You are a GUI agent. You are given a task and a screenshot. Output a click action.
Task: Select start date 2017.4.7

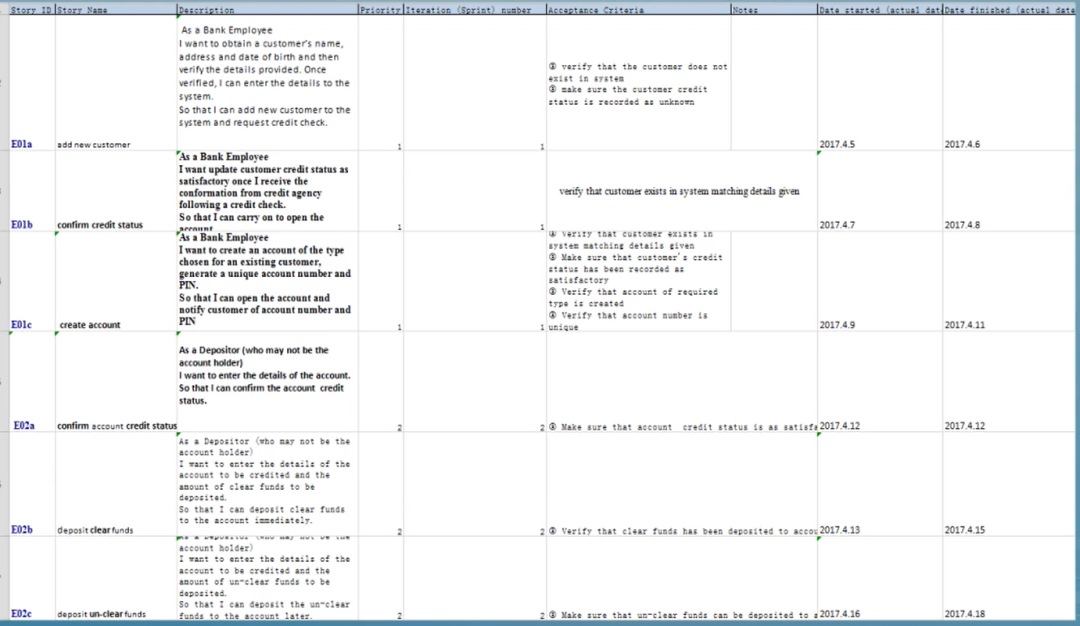click(837, 225)
